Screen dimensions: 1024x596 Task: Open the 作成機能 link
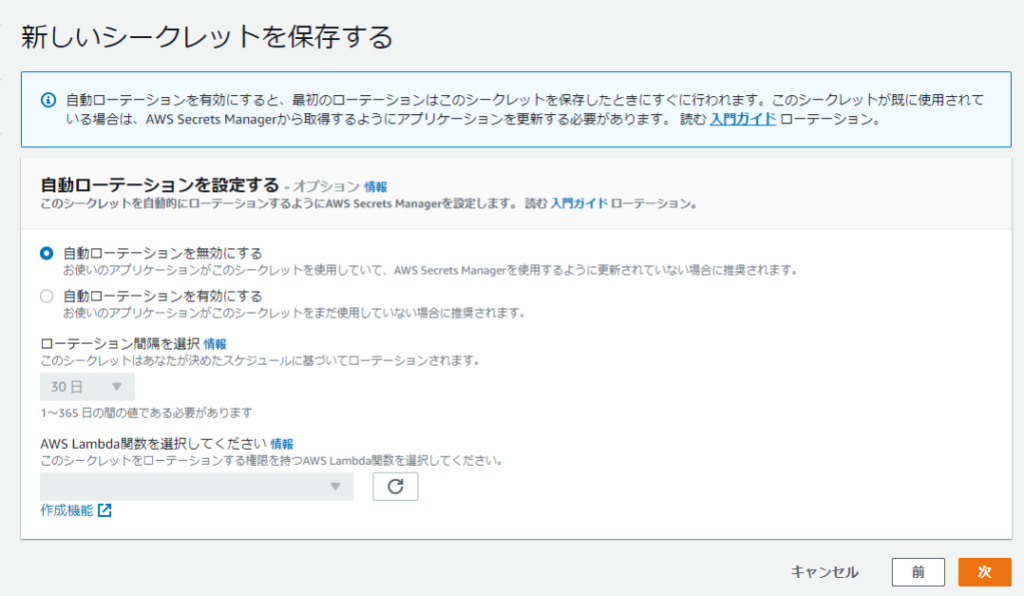pos(67,510)
